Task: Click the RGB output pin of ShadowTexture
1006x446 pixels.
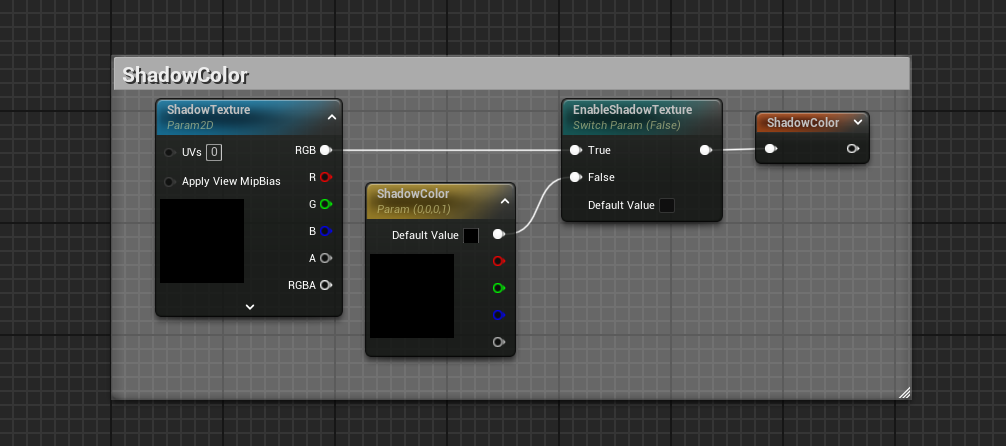Action: pos(325,150)
